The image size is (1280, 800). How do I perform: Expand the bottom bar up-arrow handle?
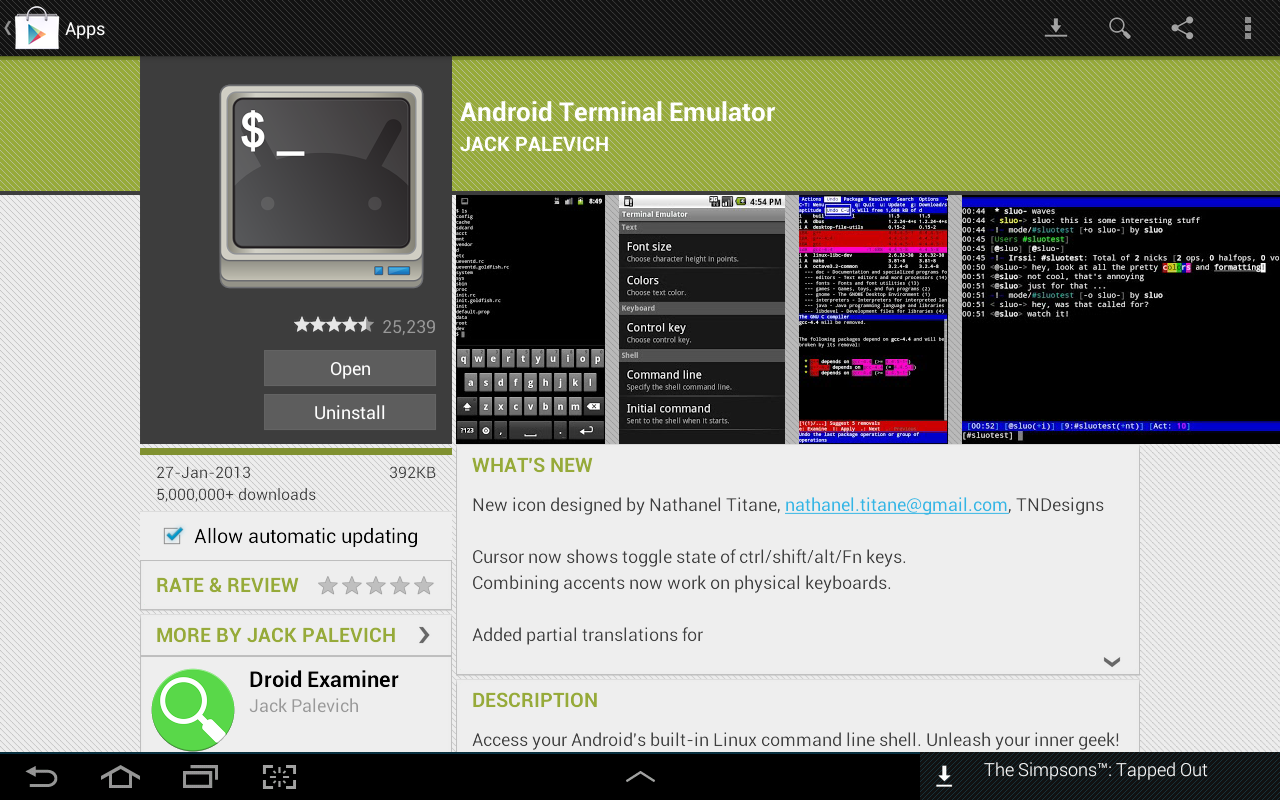[640, 776]
